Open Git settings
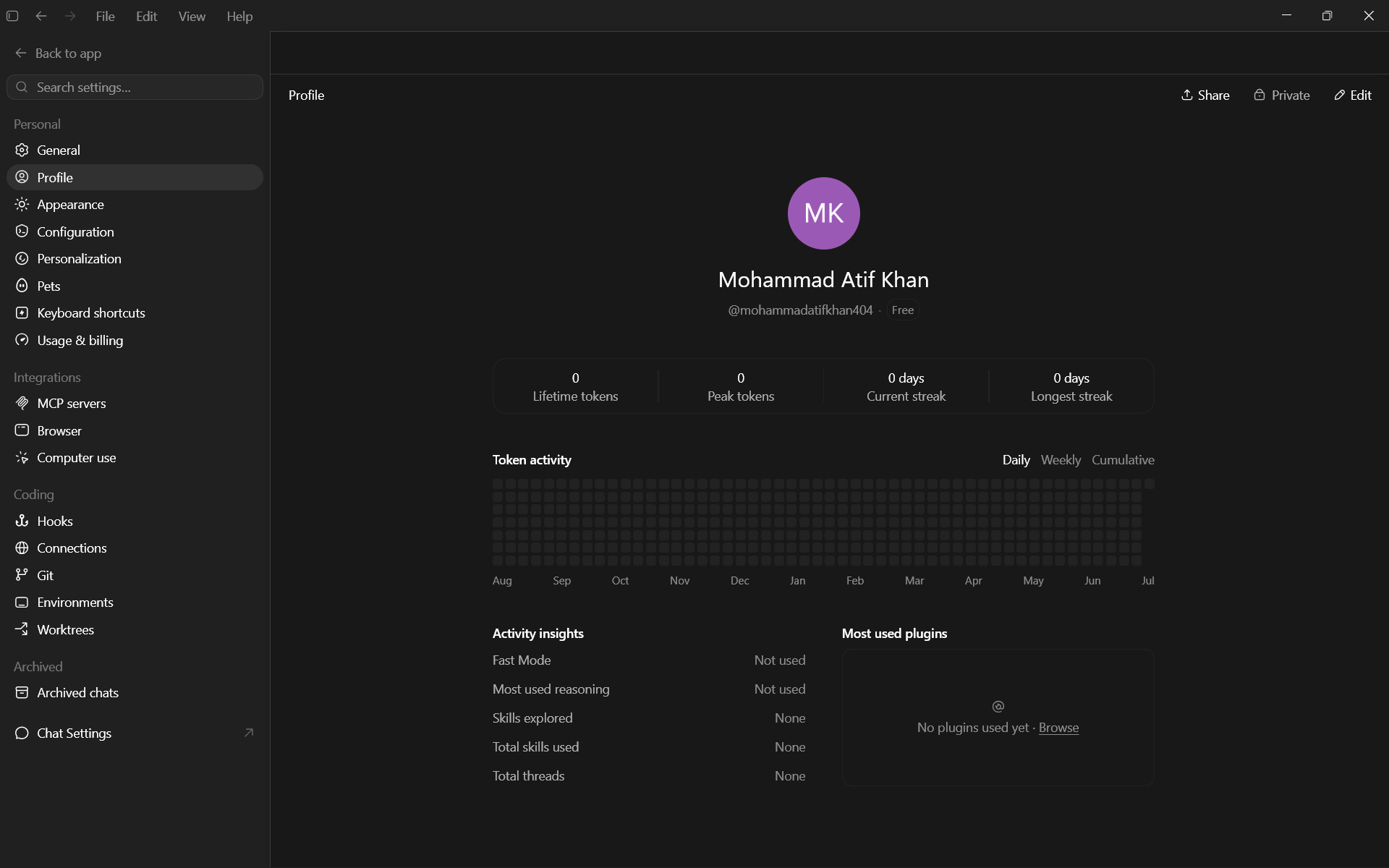This screenshot has width=1389, height=868. (135, 575)
